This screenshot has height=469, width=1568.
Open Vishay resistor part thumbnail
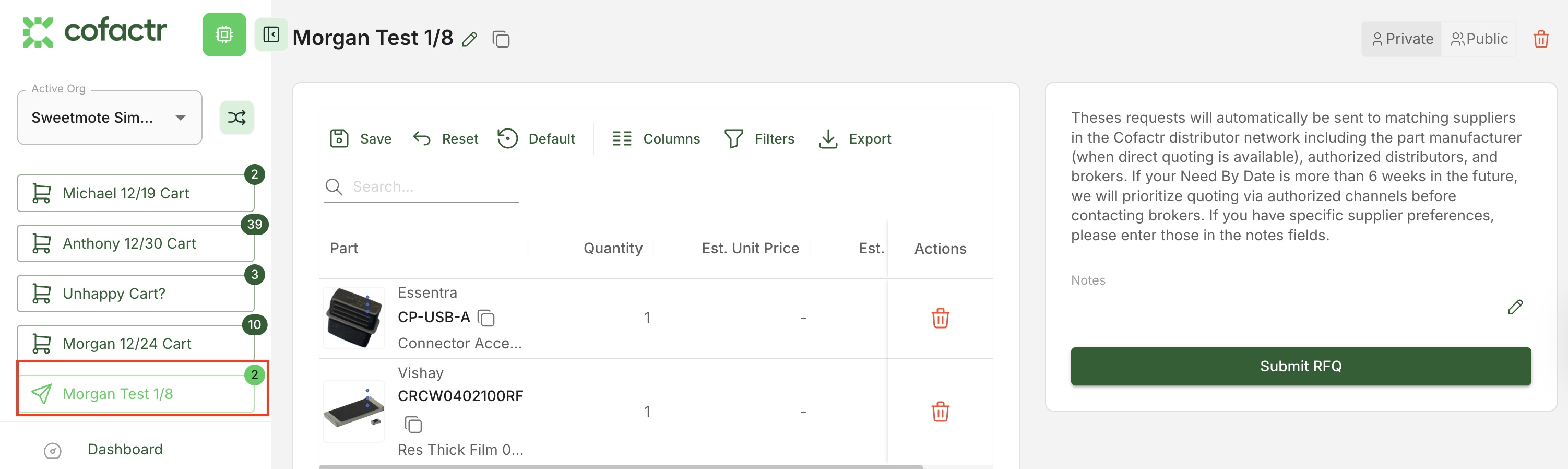coord(354,412)
